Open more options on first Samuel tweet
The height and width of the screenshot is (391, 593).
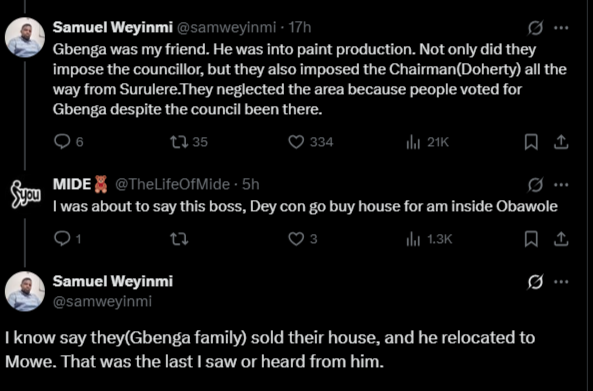(x=561, y=28)
